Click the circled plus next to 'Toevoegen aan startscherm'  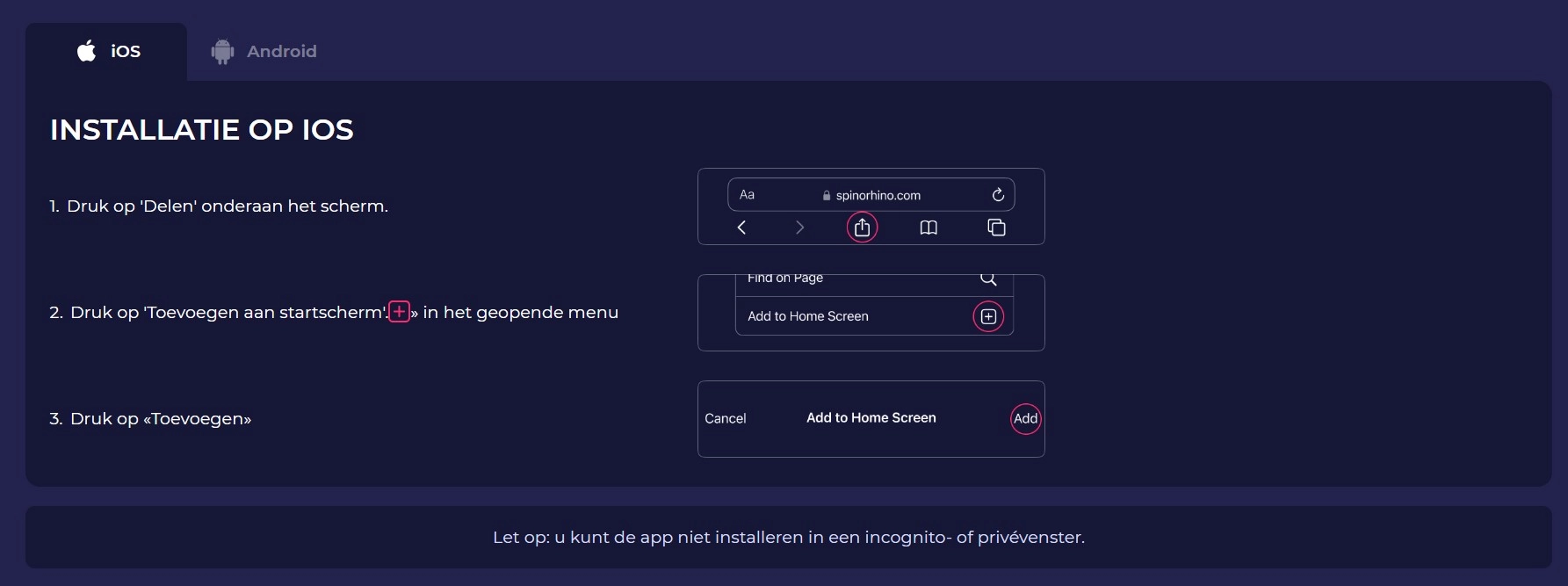tap(400, 311)
